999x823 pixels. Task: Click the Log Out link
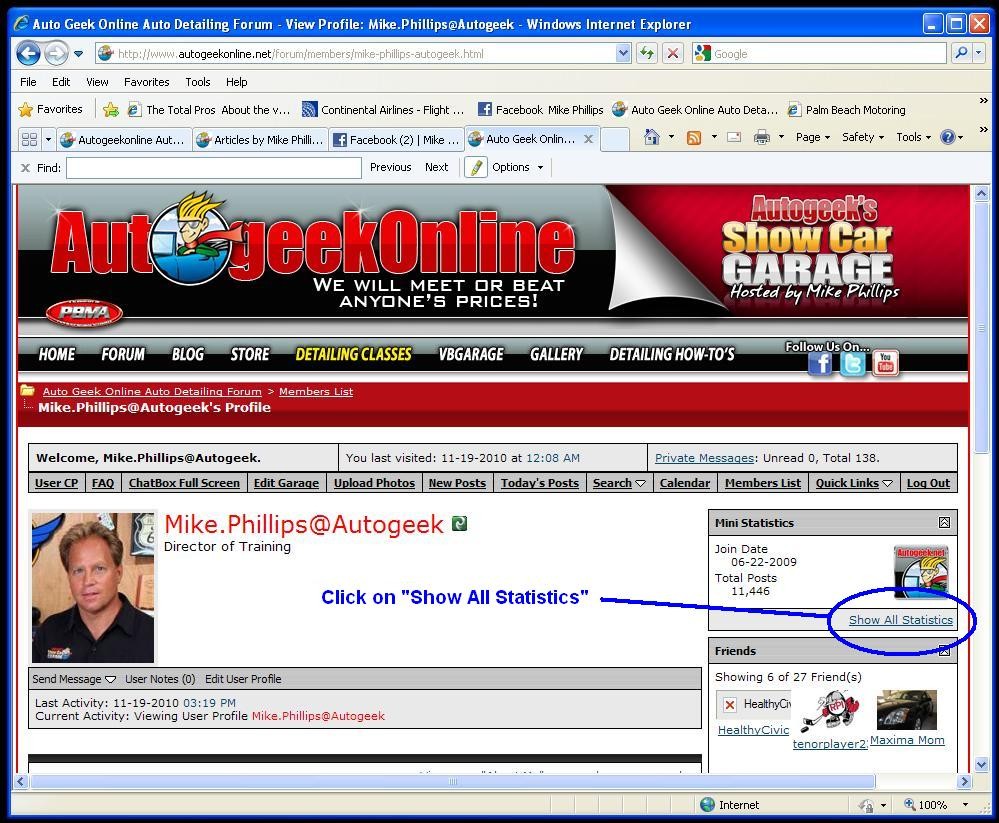(x=928, y=483)
